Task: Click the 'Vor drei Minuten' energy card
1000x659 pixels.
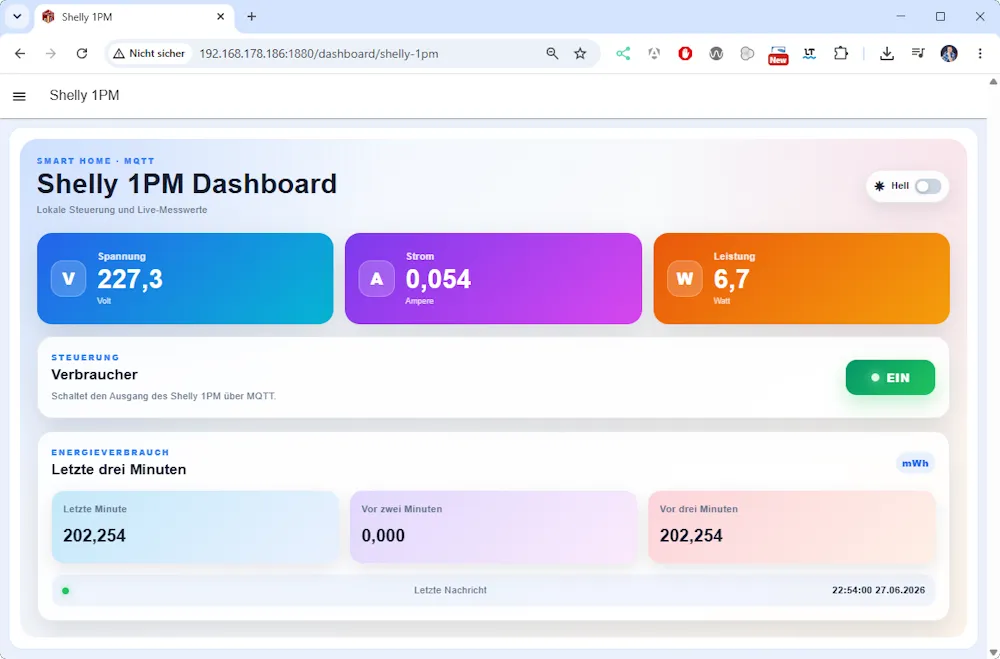Action: [x=792, y=527]
